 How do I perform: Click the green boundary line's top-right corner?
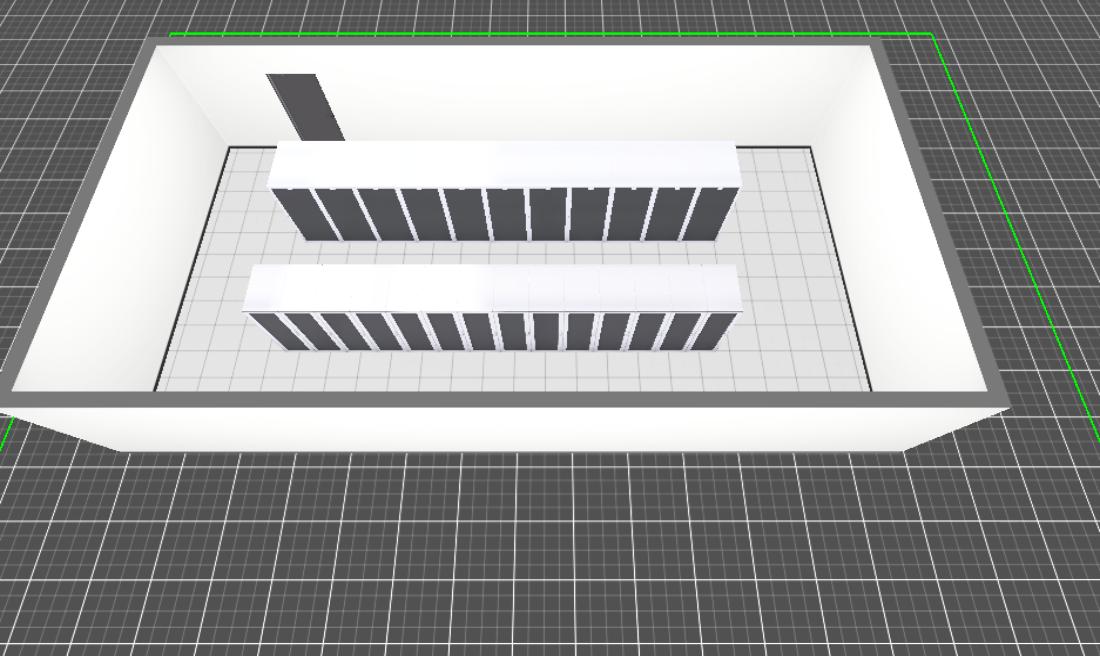pos(932,36)
